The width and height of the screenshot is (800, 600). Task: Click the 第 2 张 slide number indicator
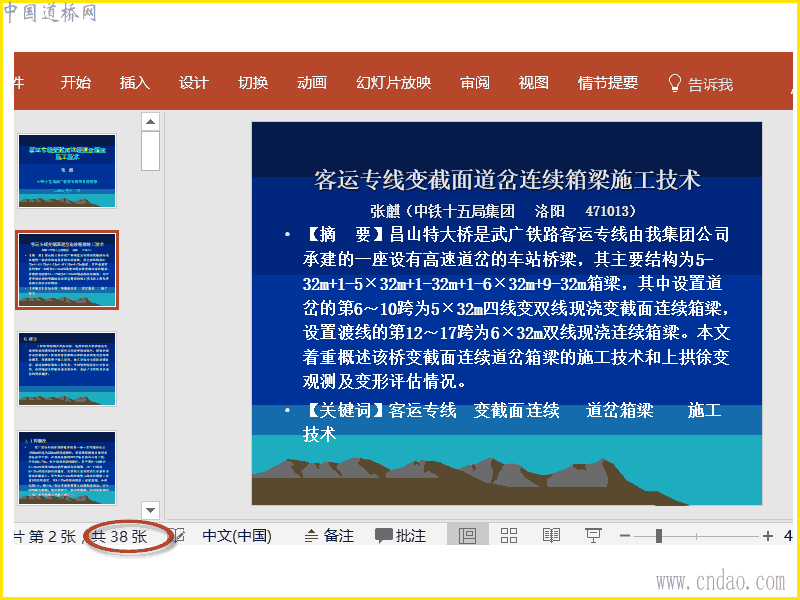click(52, 536)
